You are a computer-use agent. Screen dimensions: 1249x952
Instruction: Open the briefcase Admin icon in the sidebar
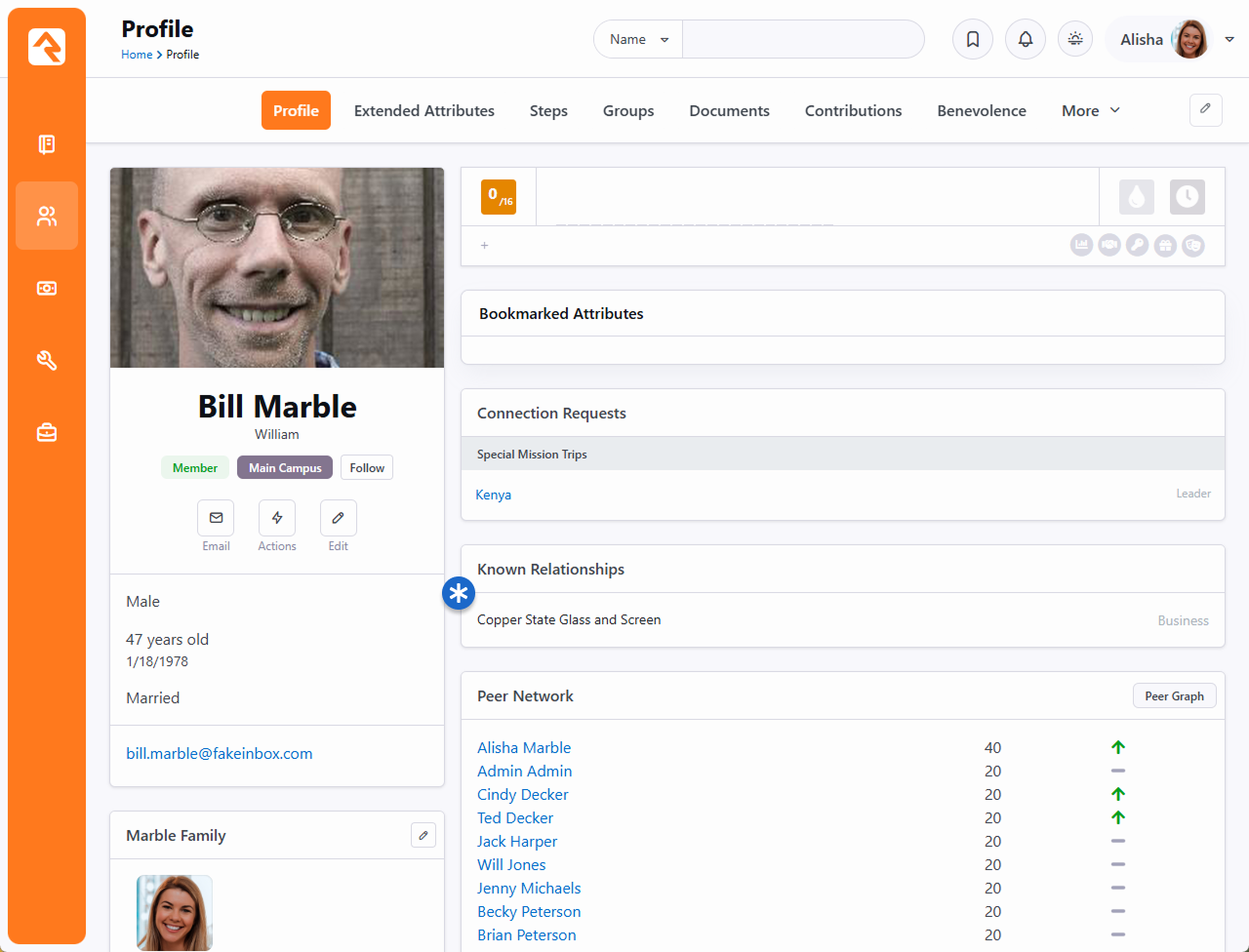[47, 432]
